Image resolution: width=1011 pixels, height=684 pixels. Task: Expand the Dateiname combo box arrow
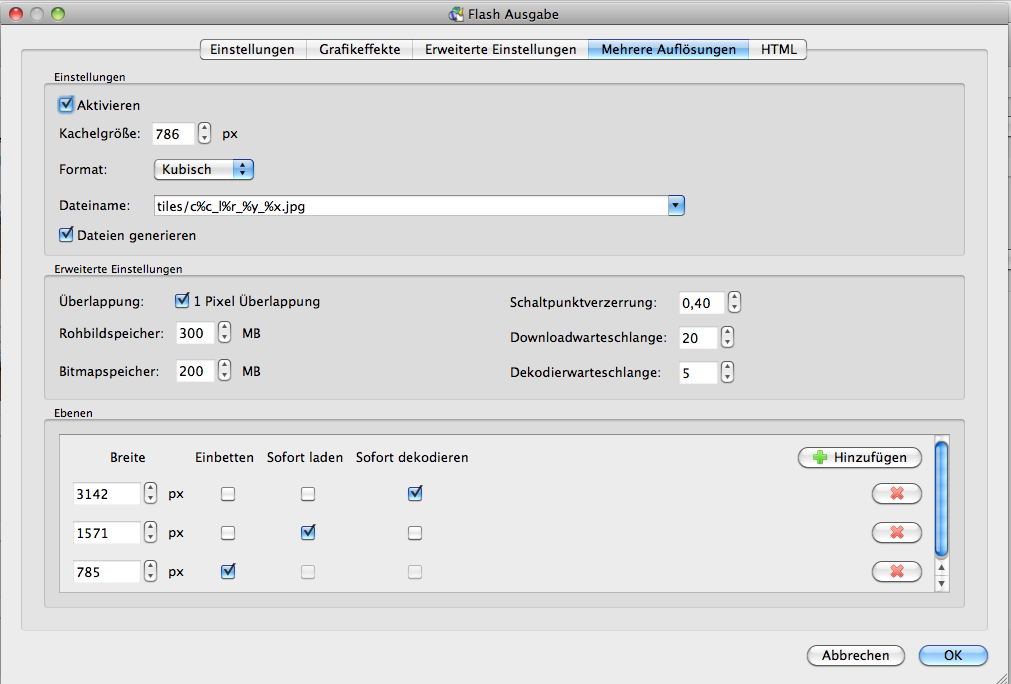click(x=676, y=206)
